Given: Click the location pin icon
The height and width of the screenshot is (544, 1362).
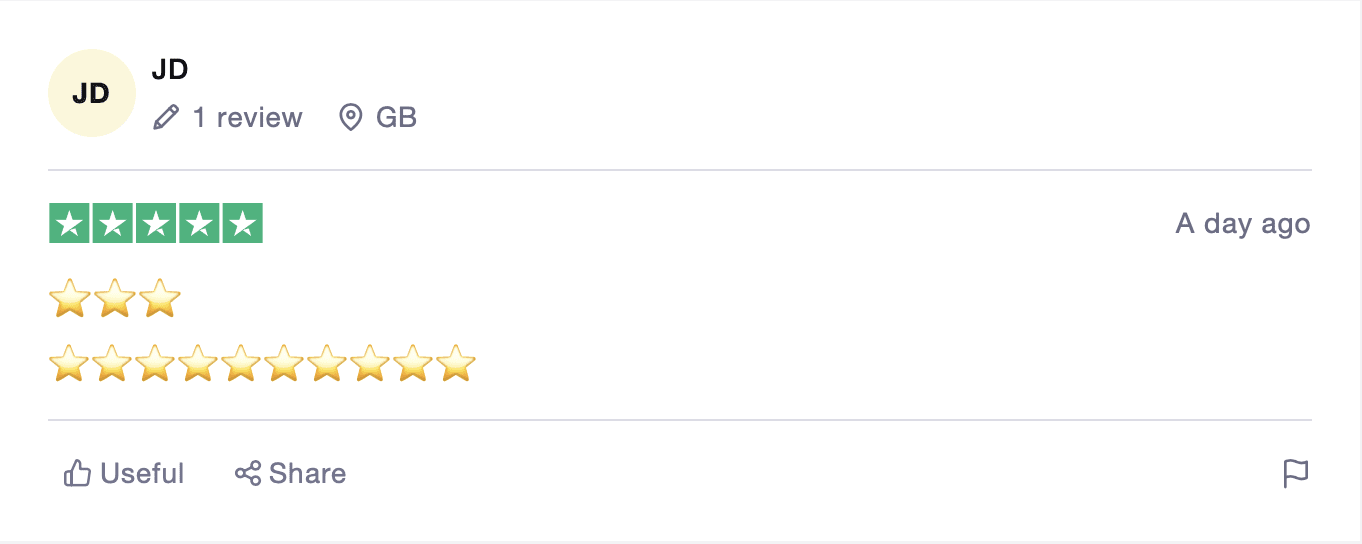Looking at the screenshot, I should tap(350, 118).
